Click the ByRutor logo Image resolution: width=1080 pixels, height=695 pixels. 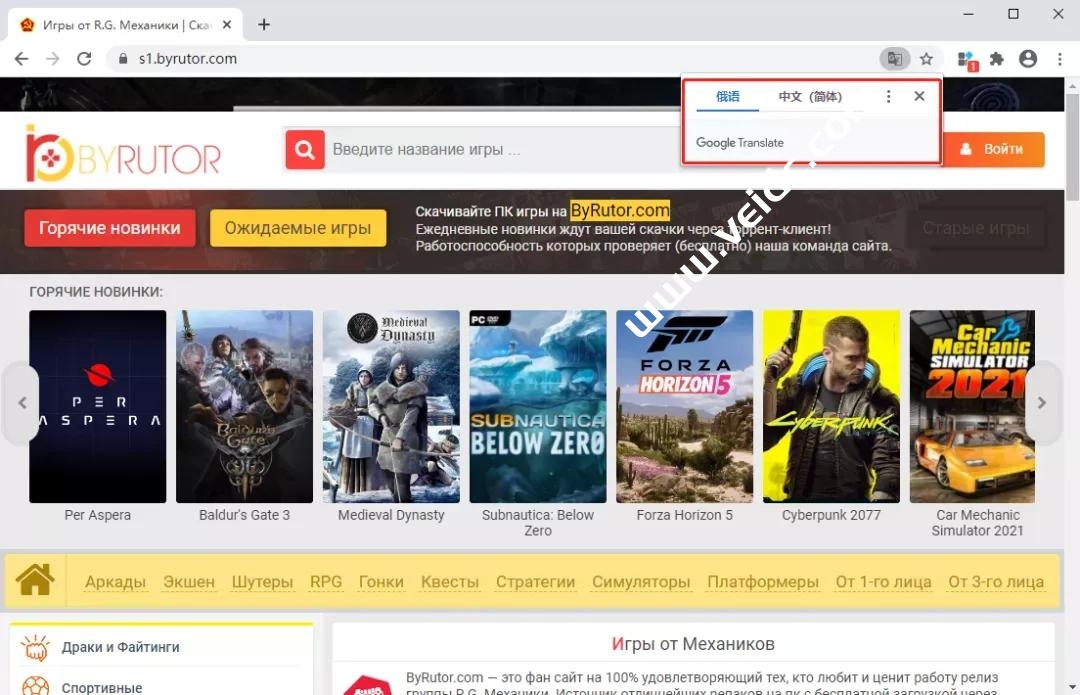pos(123,154)
